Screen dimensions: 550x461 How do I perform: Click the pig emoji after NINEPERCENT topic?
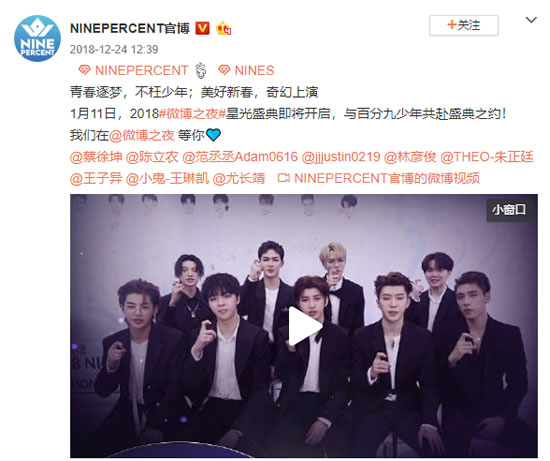pos(201,71)
